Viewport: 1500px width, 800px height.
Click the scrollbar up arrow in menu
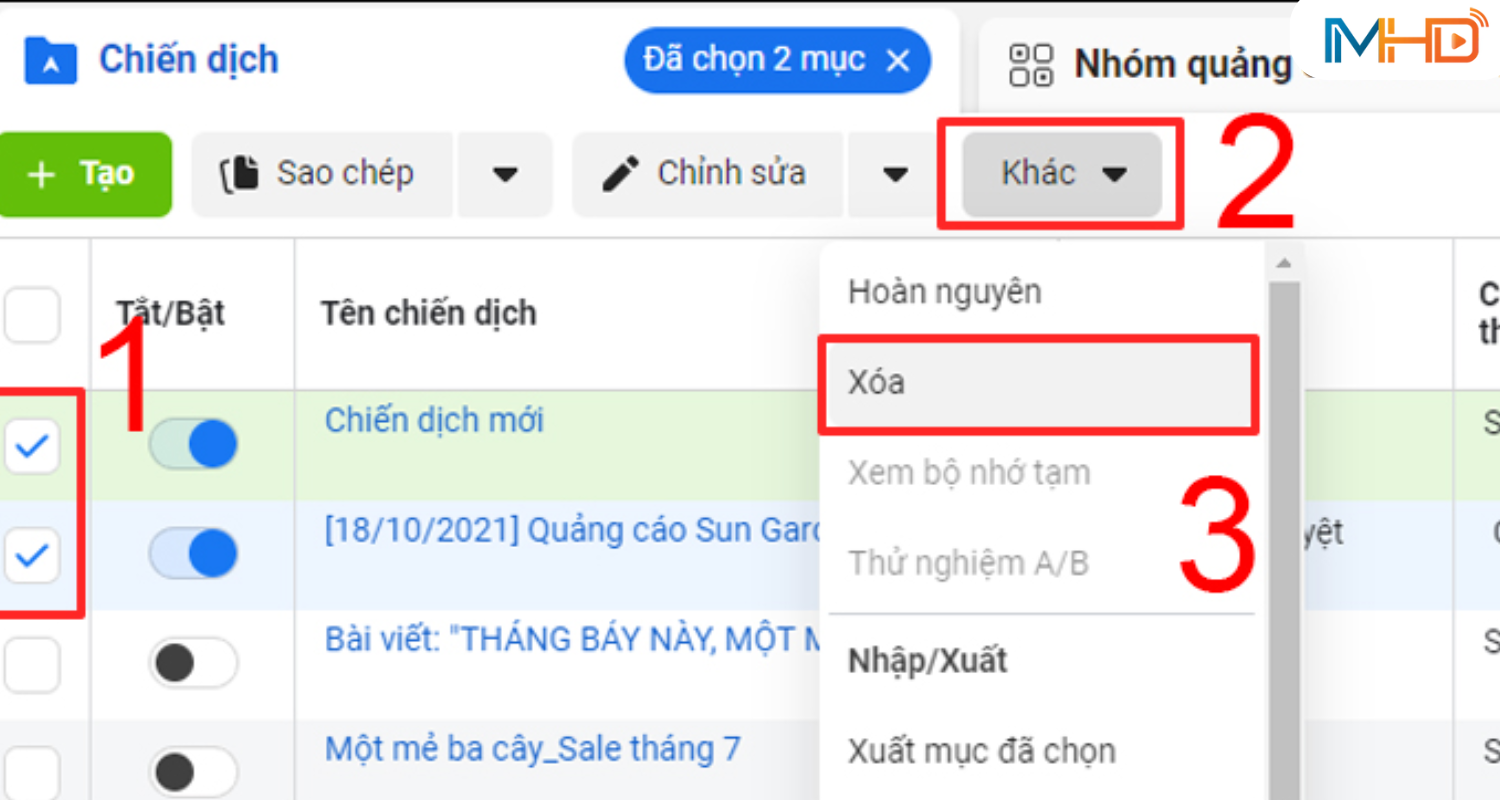(x=1284, y=264)
